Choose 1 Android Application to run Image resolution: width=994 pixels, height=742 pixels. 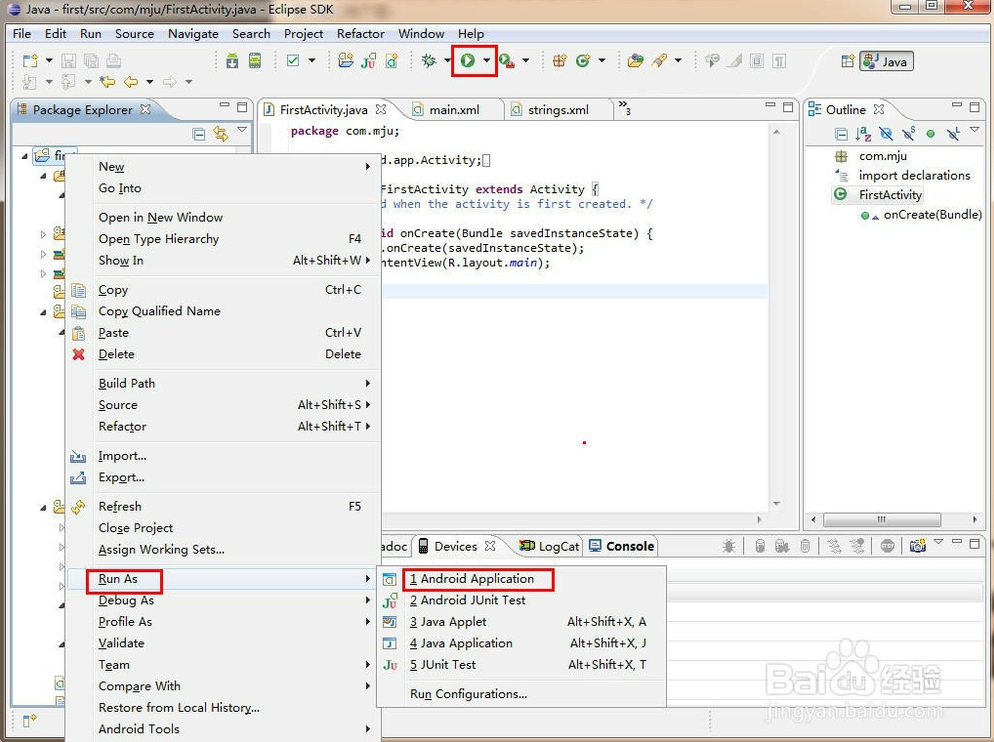pyautogui.click(x=478, y=578)
